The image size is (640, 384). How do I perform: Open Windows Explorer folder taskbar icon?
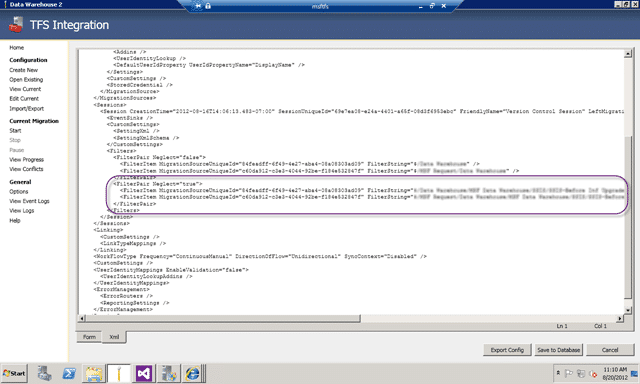tap(94, 373)
